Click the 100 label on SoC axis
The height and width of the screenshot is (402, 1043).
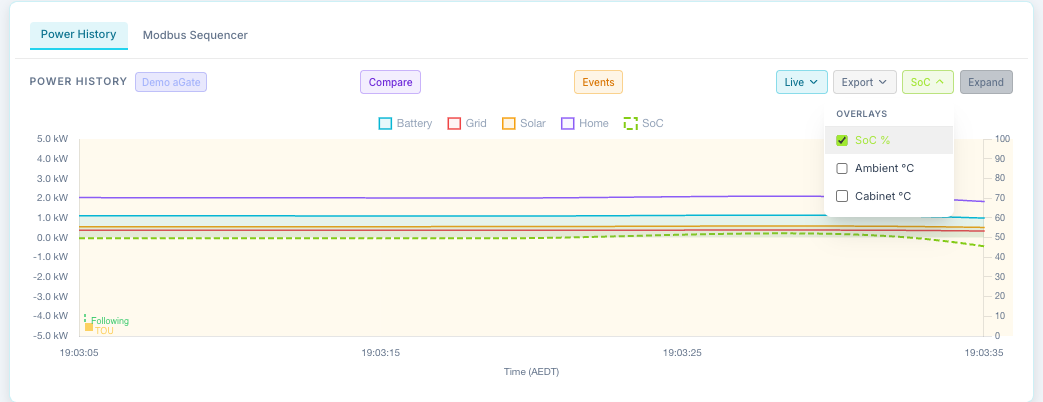(x=1002, y=139)
